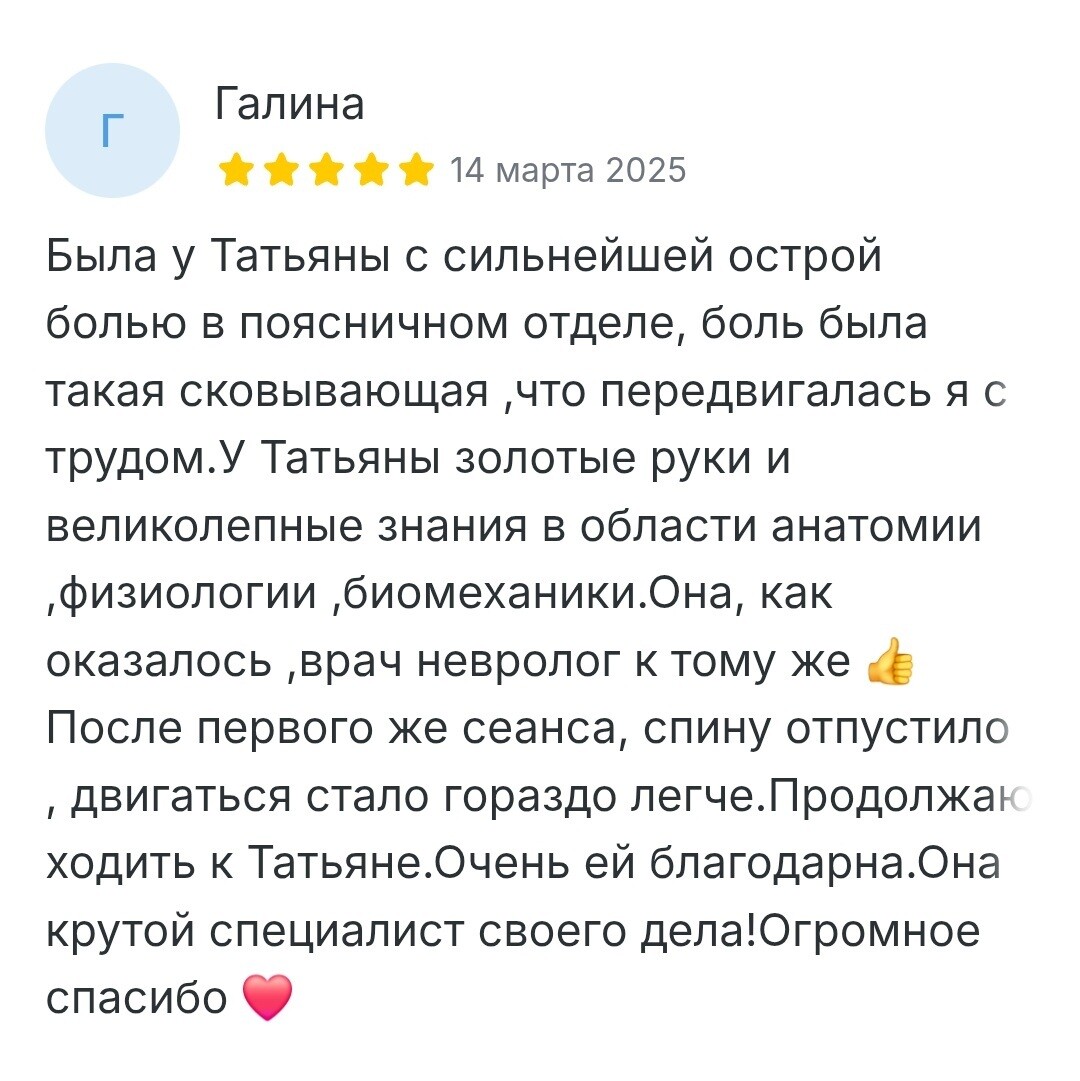Click the second yellow rating star
Image resolution: width=1080 pixels, height=1081 pixels.
tap(281, 170)
